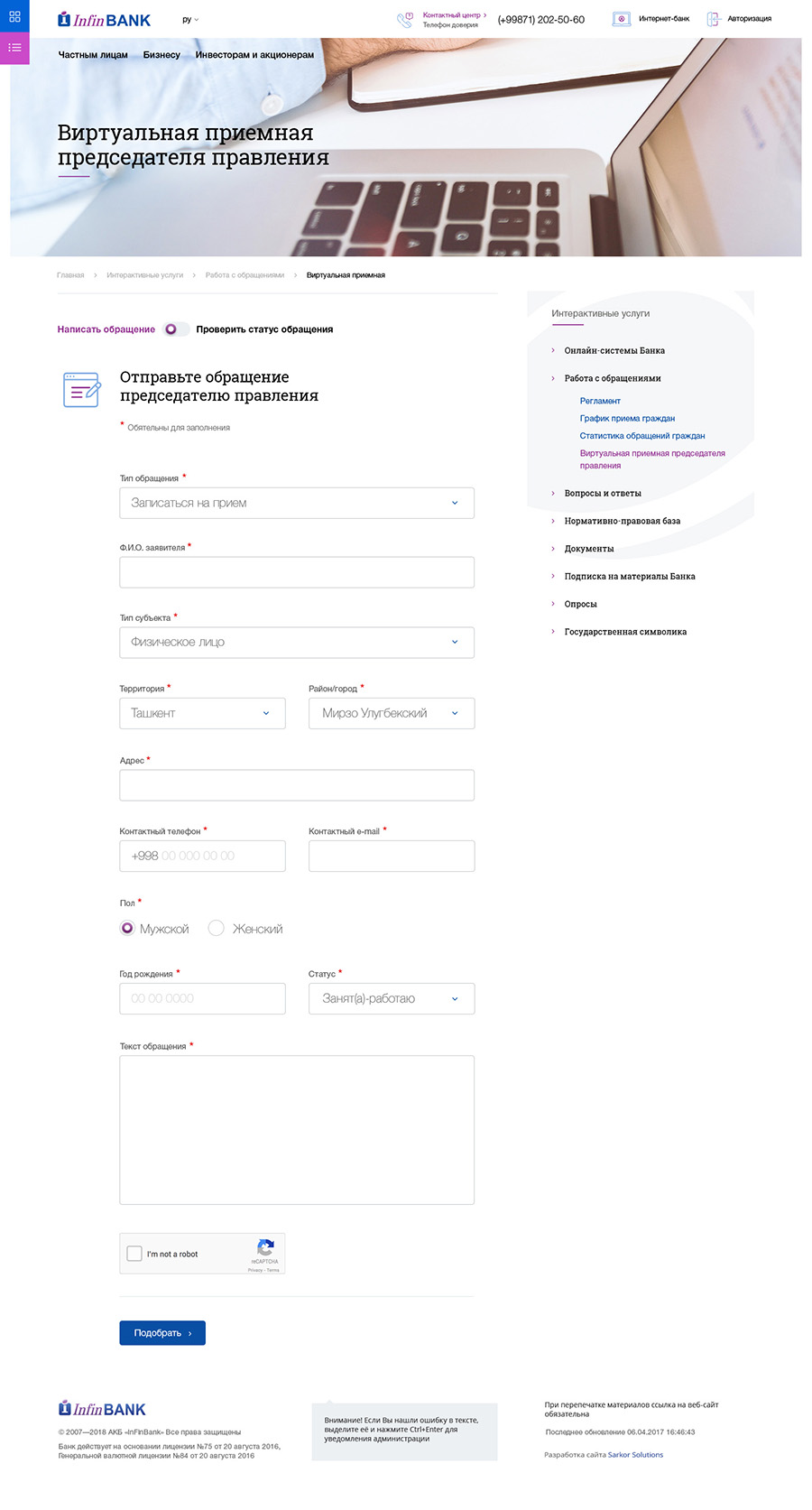Expand the Статус dropdown
The width and height of the screenshot is (812, 1510).
tap(392, 998)
